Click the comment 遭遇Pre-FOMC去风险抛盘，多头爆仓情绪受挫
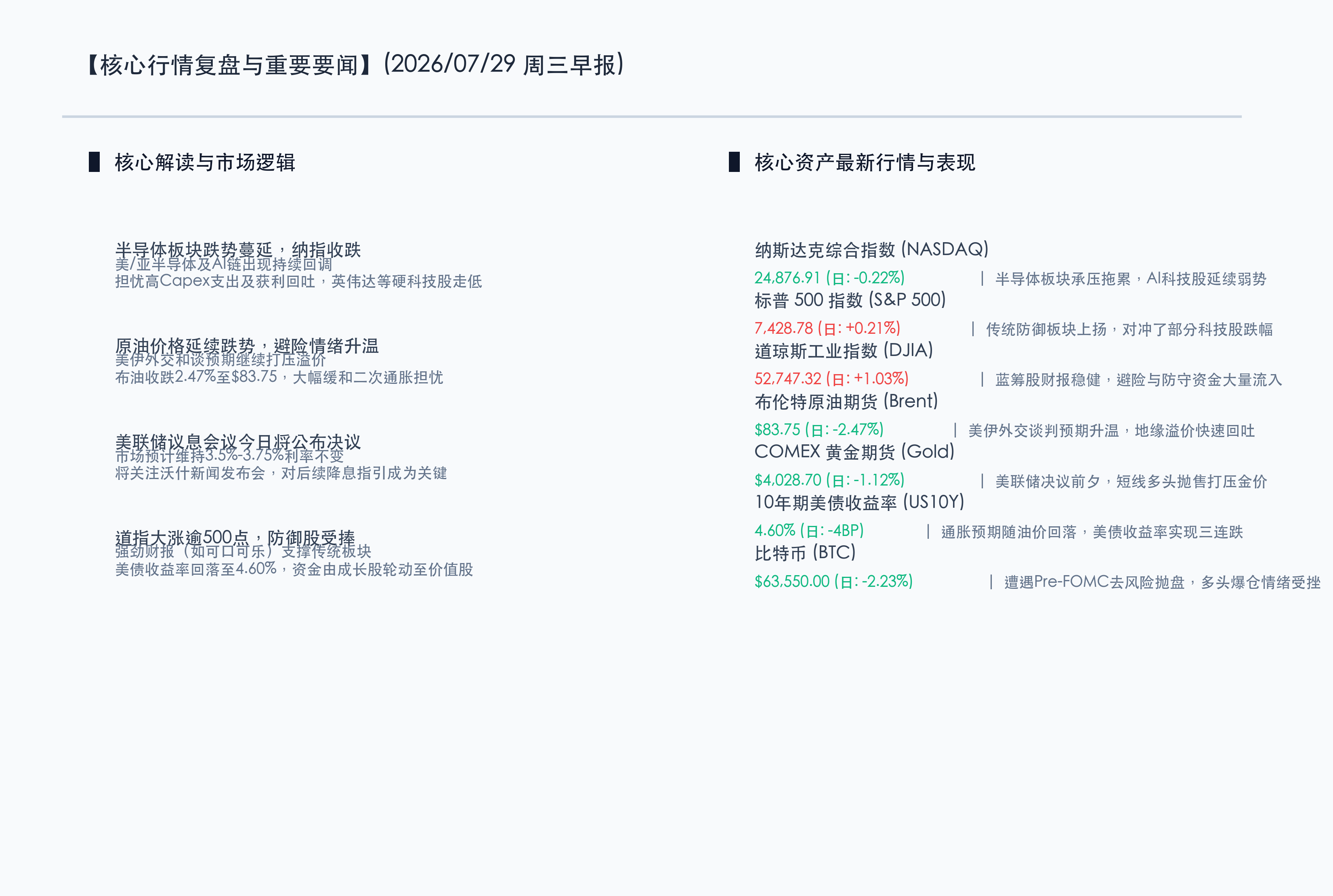Image resolution: width=1333 pixels, height=896 pixels. click(x=1162, y=582)
